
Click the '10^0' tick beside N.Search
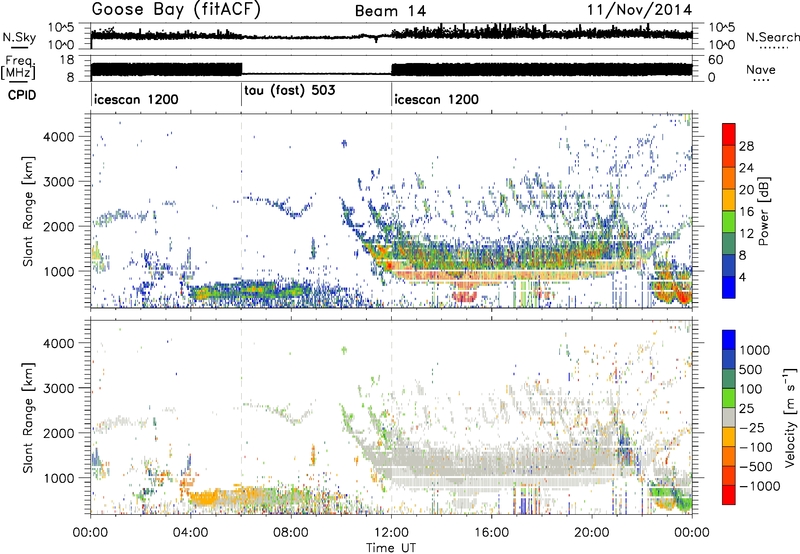pyautogui.click(x=721, y=45)
